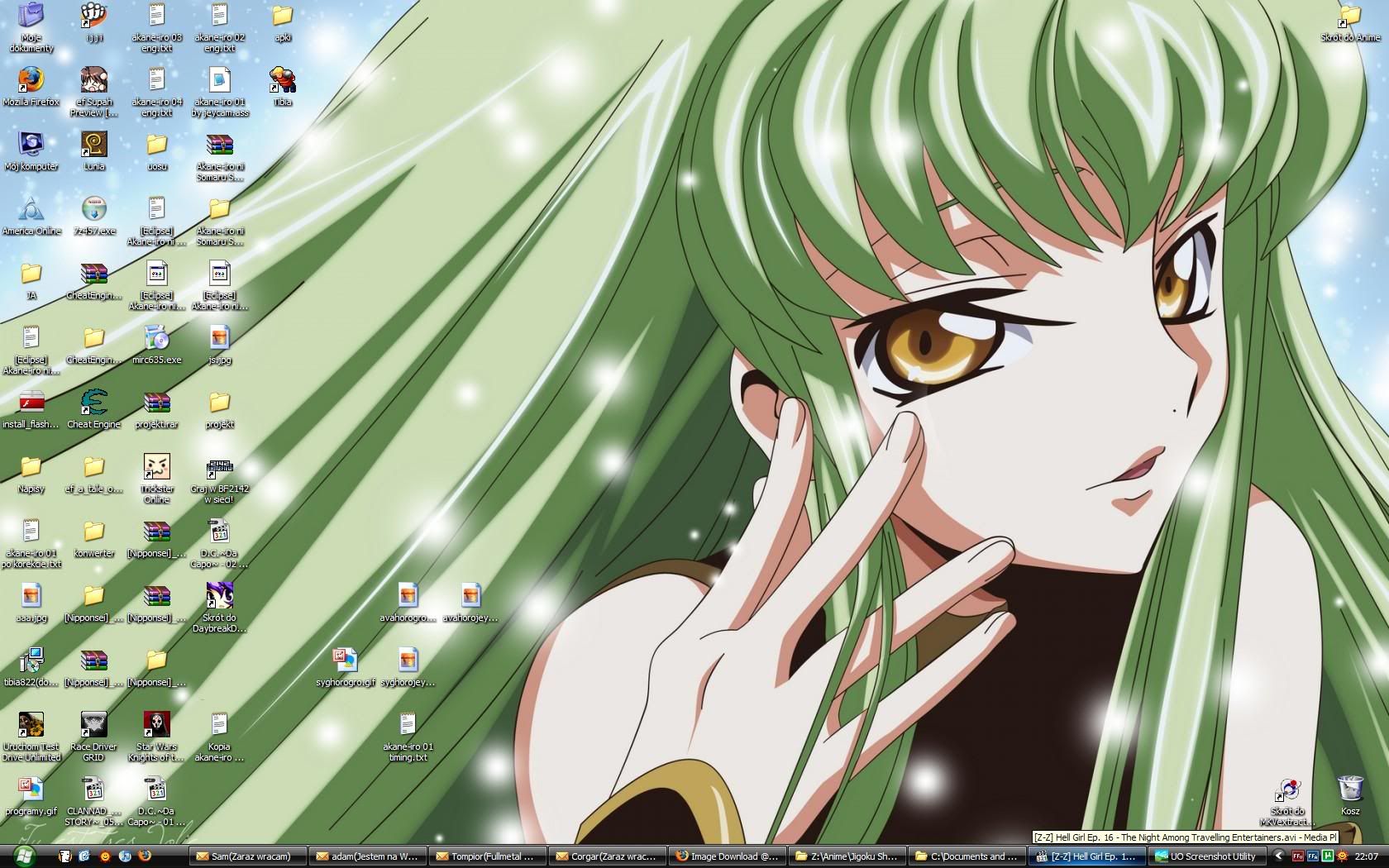Launch Mozilla Firefox from the desktop shortcut
Image resolution: width=1389 pixels, height=868 pixels.
point(31,87)
